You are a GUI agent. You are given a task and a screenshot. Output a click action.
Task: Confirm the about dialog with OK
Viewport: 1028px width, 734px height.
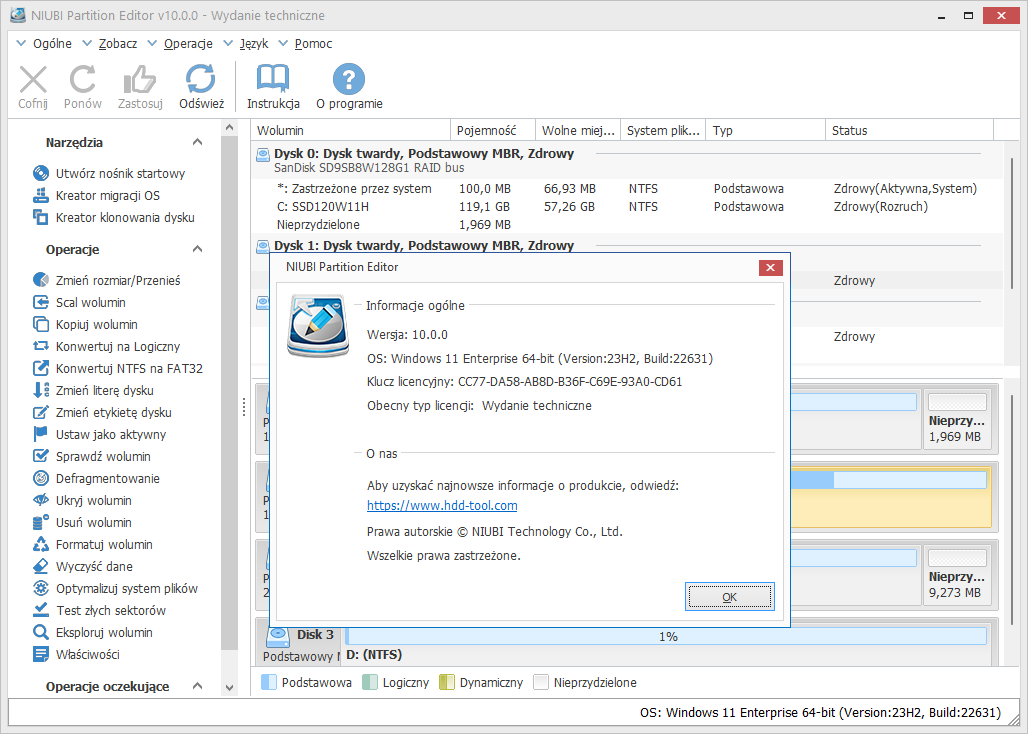click(730, 597)
